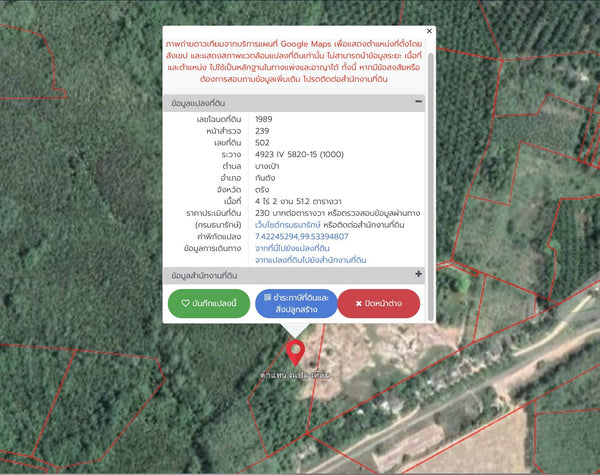Click the red ปิดหน้าต่าง close window button
The image size is (600, 475).
click(379, 303)
